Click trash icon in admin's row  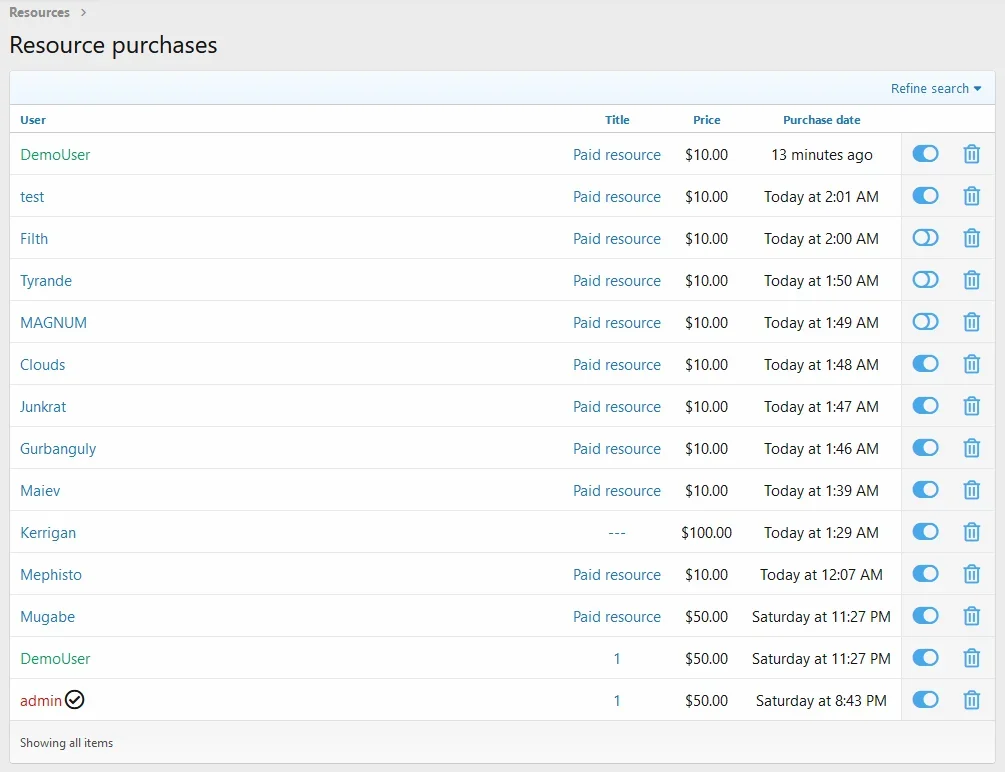(971, 700)
